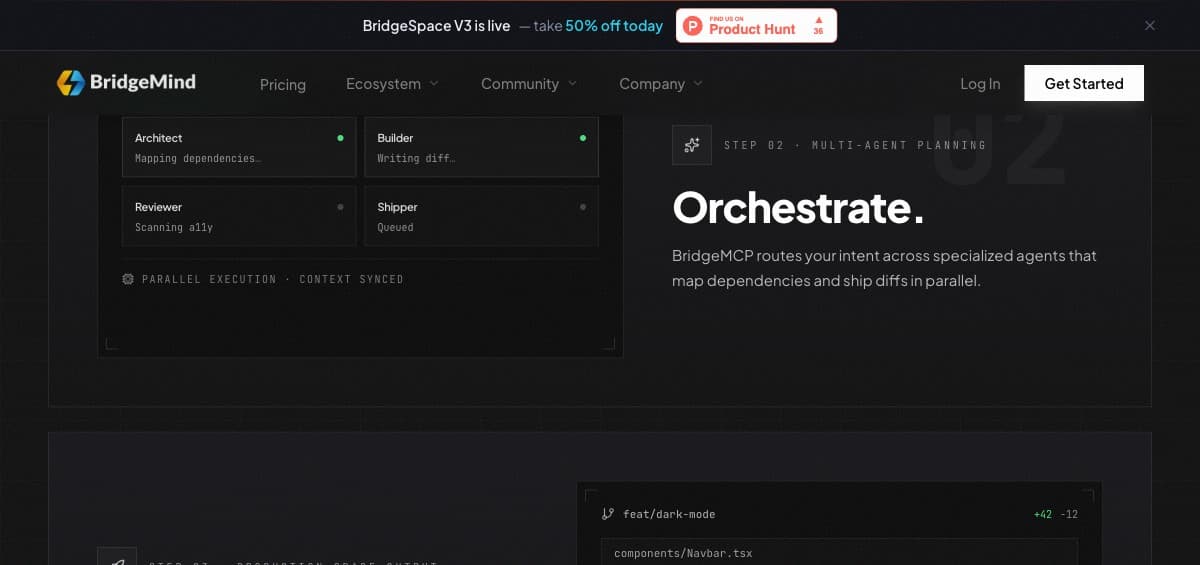Open the Pricing page

point(283,84)
